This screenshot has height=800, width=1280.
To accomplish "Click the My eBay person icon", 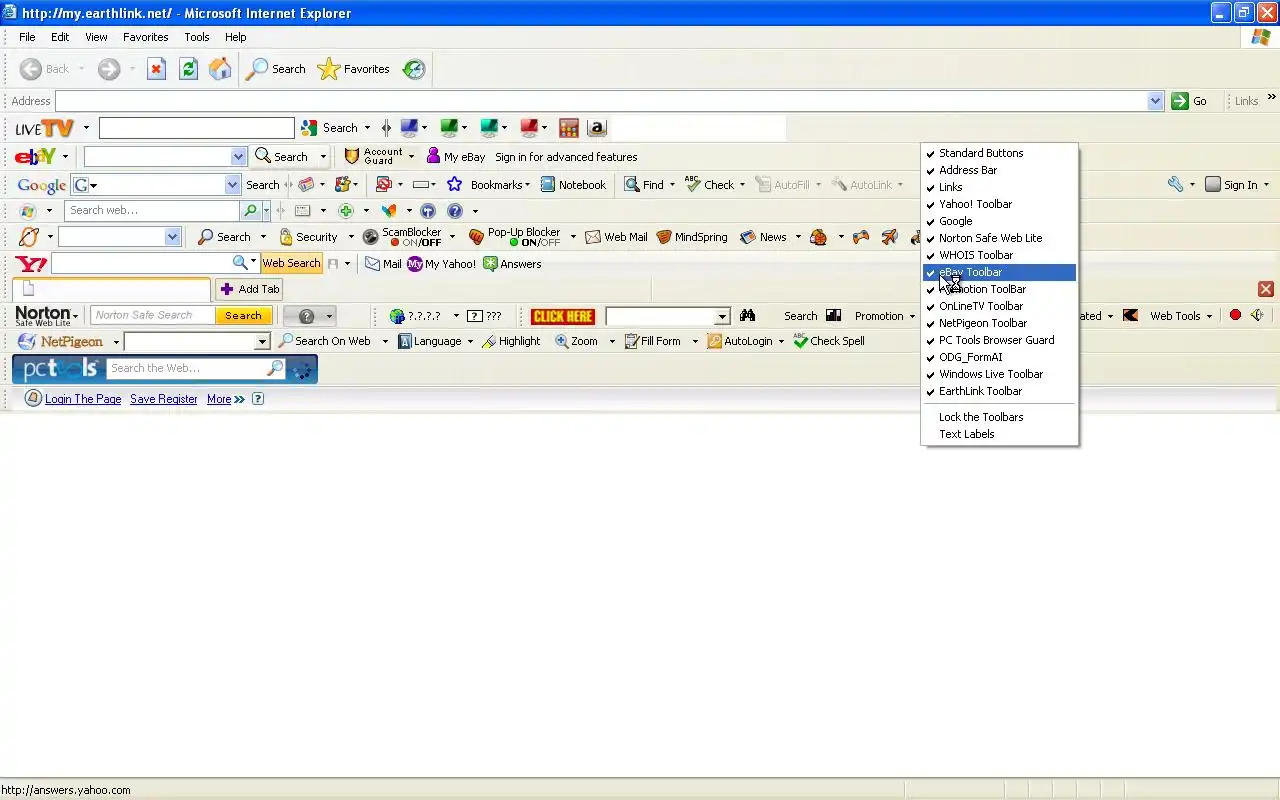I will [x=433, y=156].
